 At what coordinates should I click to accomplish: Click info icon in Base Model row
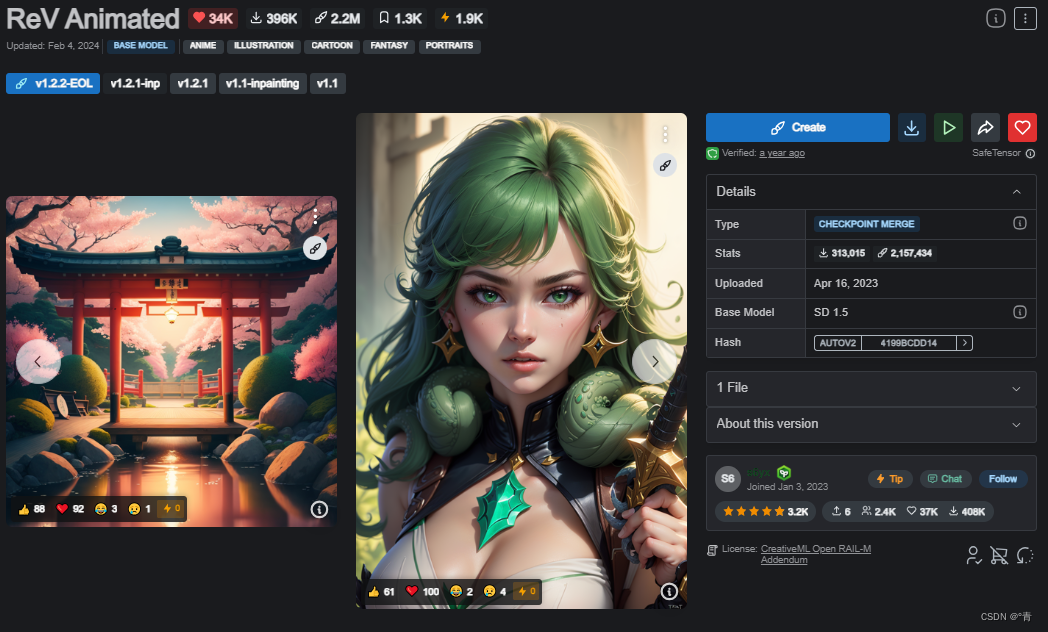click(x=1019, y=312)
